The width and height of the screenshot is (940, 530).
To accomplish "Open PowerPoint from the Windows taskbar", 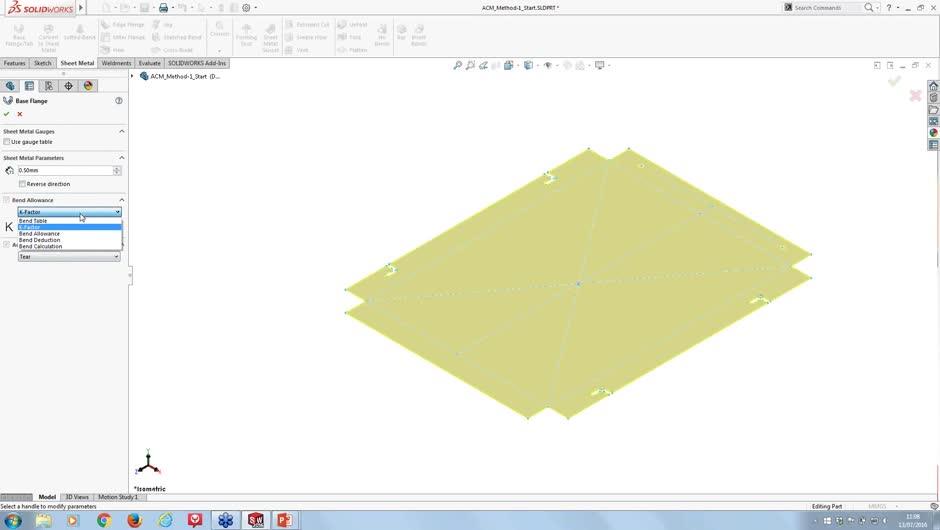I will click(x=285, y=520).
